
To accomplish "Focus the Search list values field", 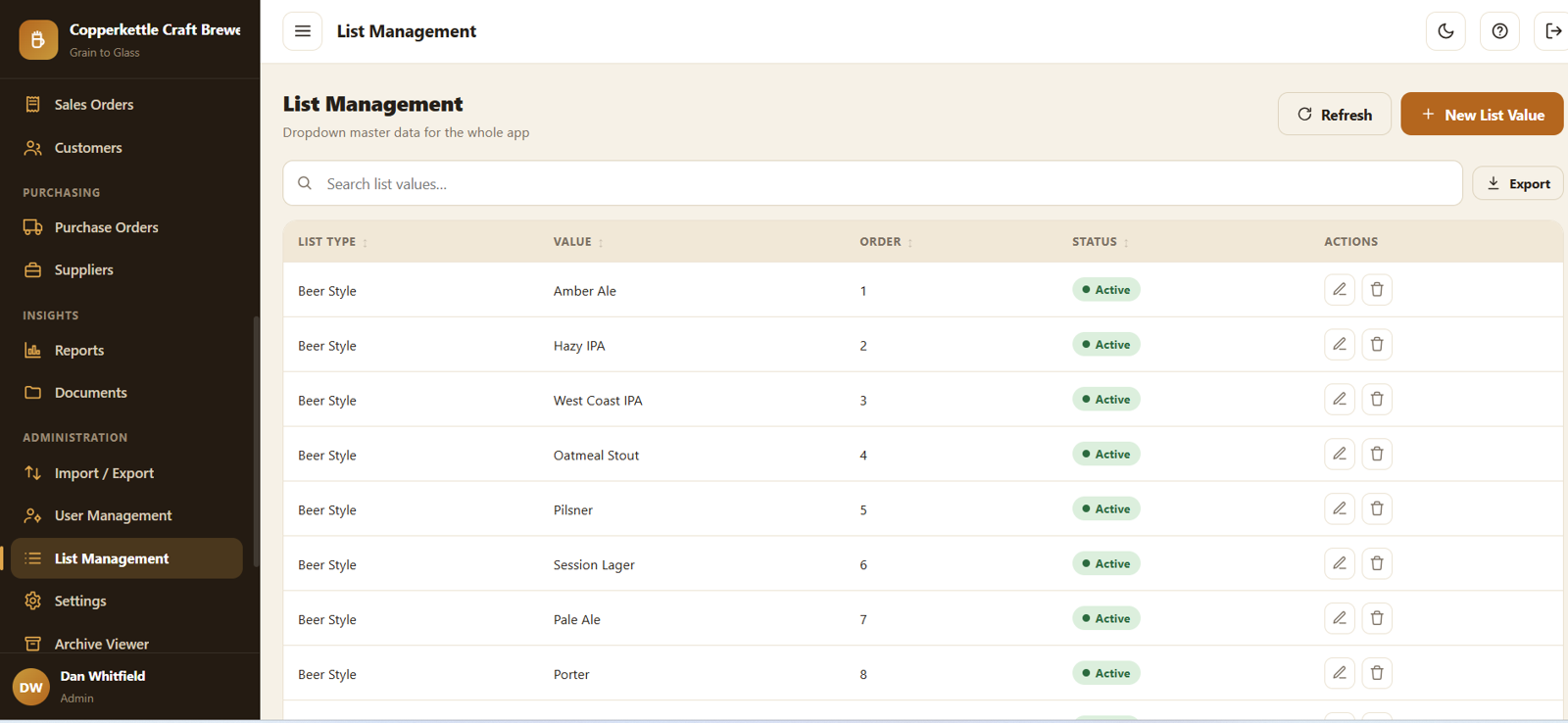I will pyautogui.click(x=872, y=184).
